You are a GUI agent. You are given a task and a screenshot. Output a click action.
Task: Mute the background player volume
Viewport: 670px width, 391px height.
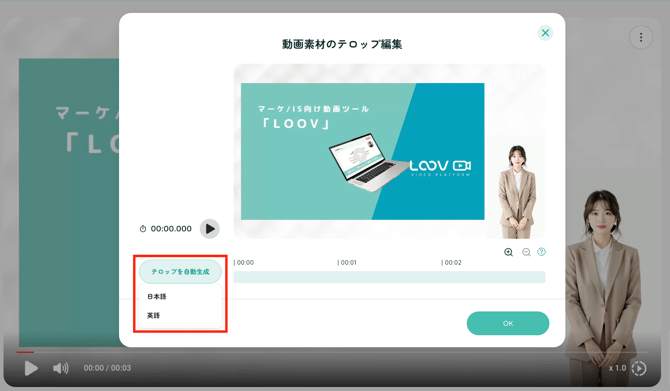click(x=60, y=368)
